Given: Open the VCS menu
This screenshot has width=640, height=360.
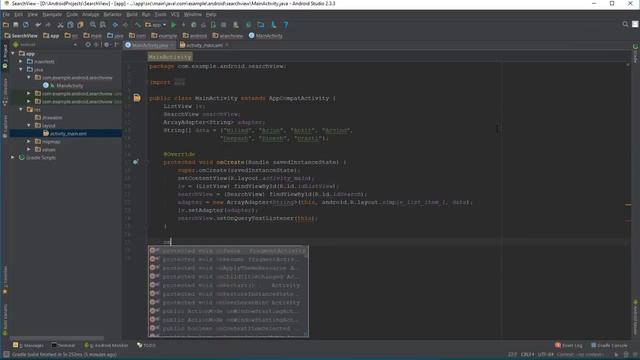Looking at the screenshot, I should [175, 14].
